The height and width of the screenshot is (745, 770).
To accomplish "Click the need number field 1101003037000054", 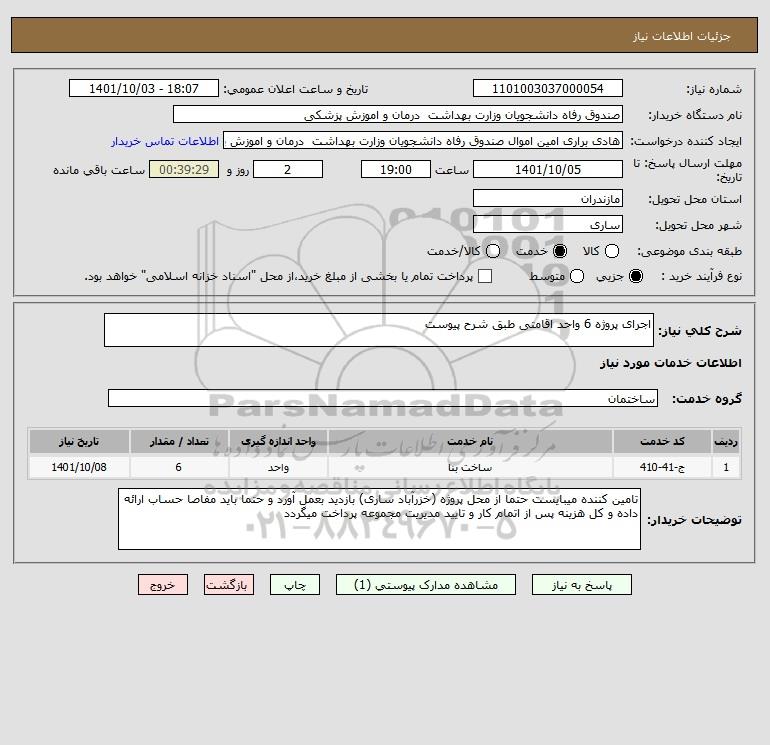I will click(x=548, y=88).
